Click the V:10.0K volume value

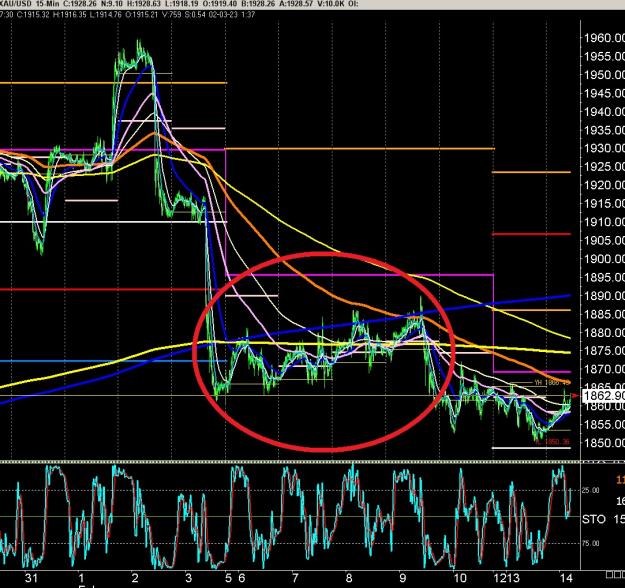331,4
